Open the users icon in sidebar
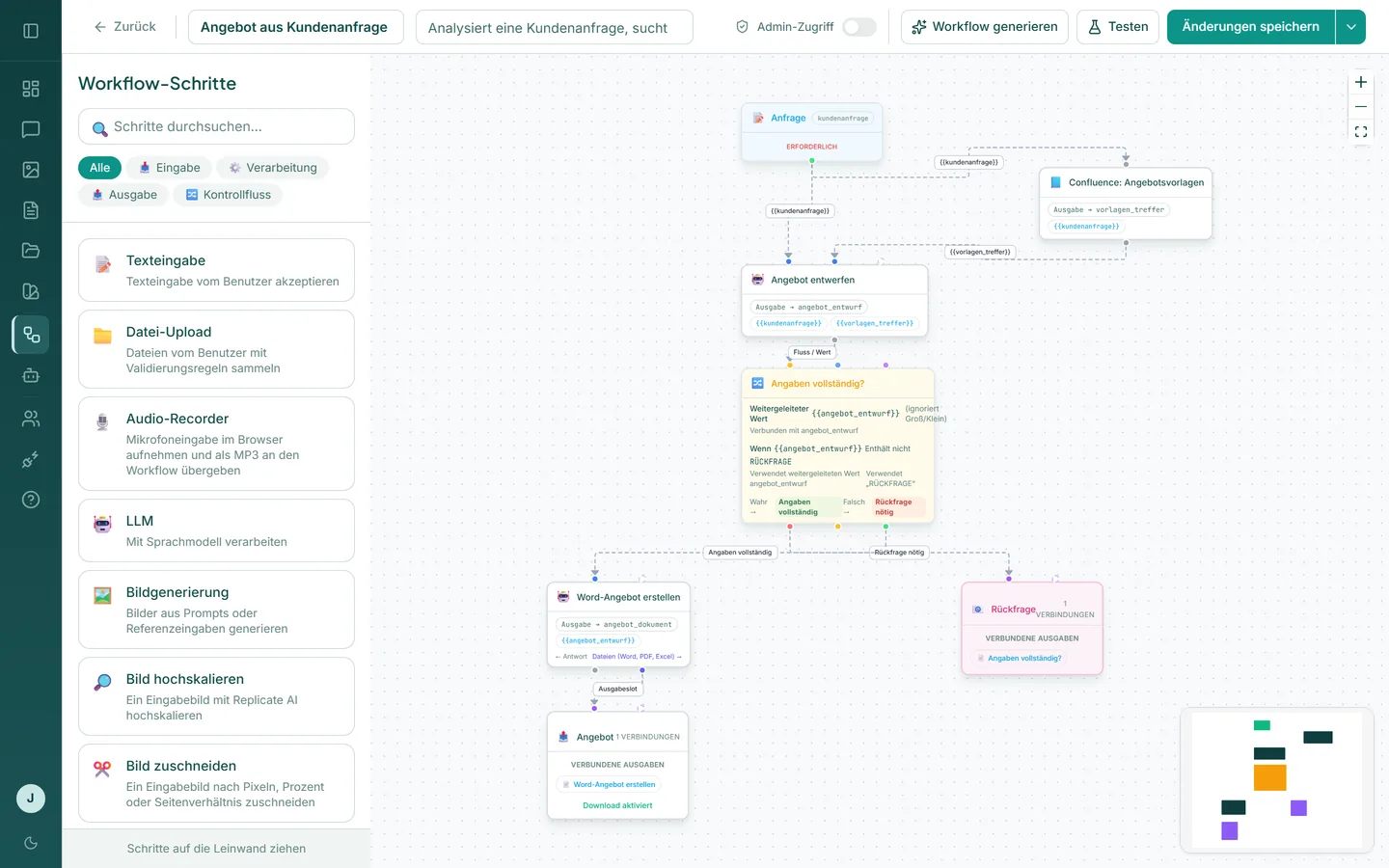 click(x=31, y=419)
